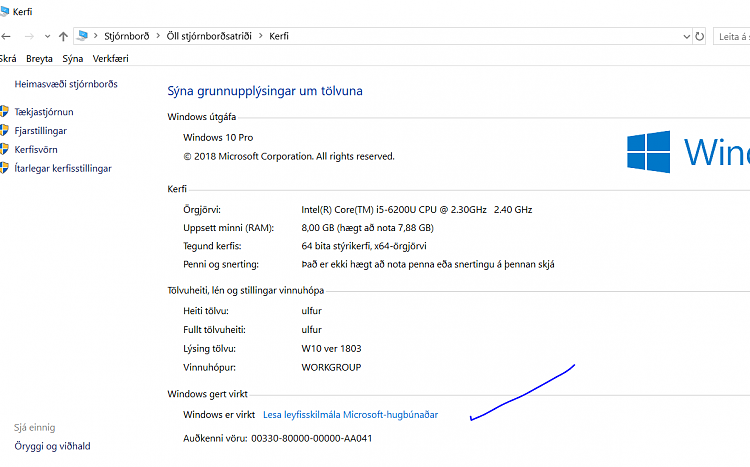Click the Intel Core i5-6200U processor value
This screenshot has height=467, width=750.
click(417, 210)
